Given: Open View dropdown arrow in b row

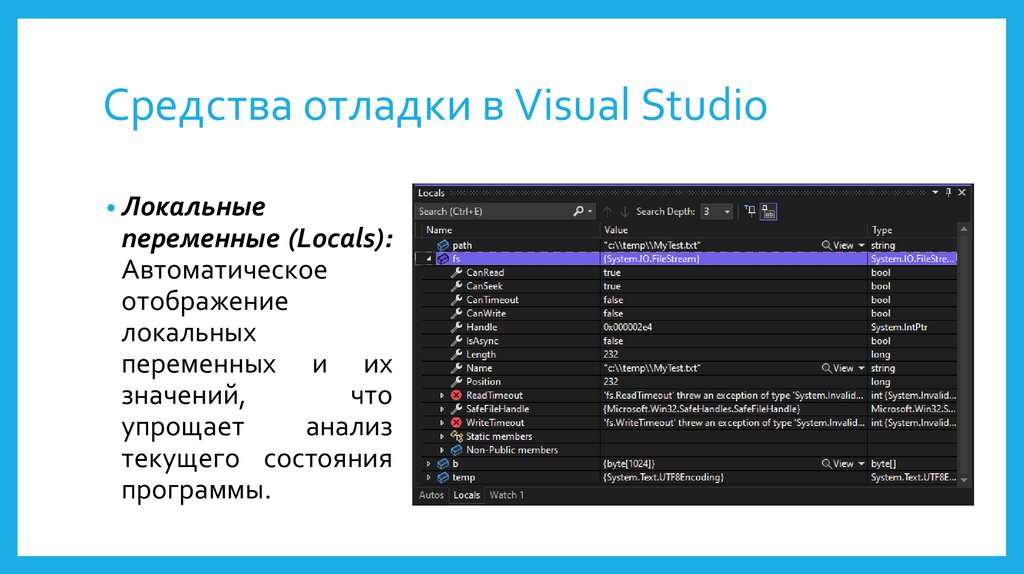Looking at the screenshot, I should 861,464.
